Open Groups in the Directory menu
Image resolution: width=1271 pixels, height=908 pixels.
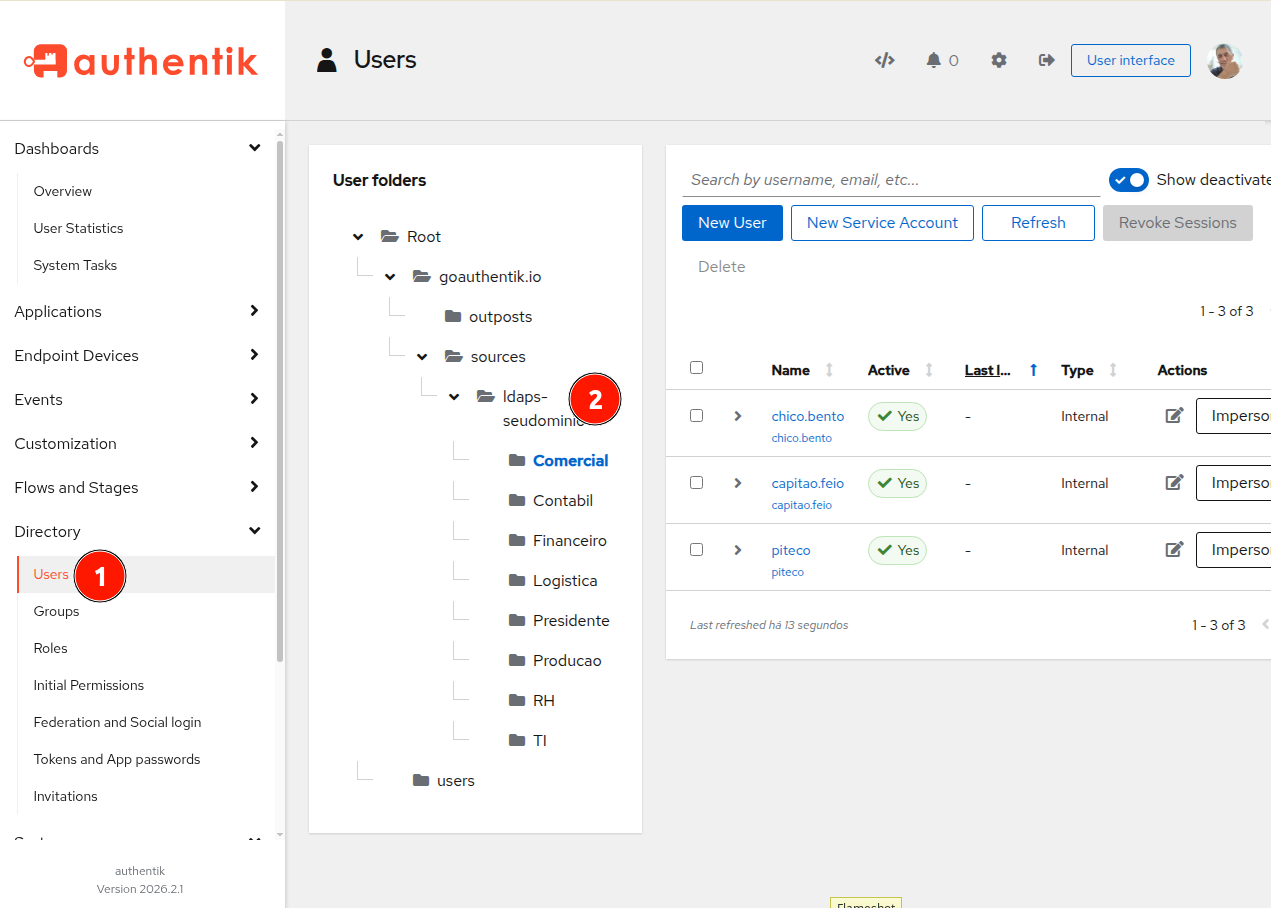click(56, 611)
